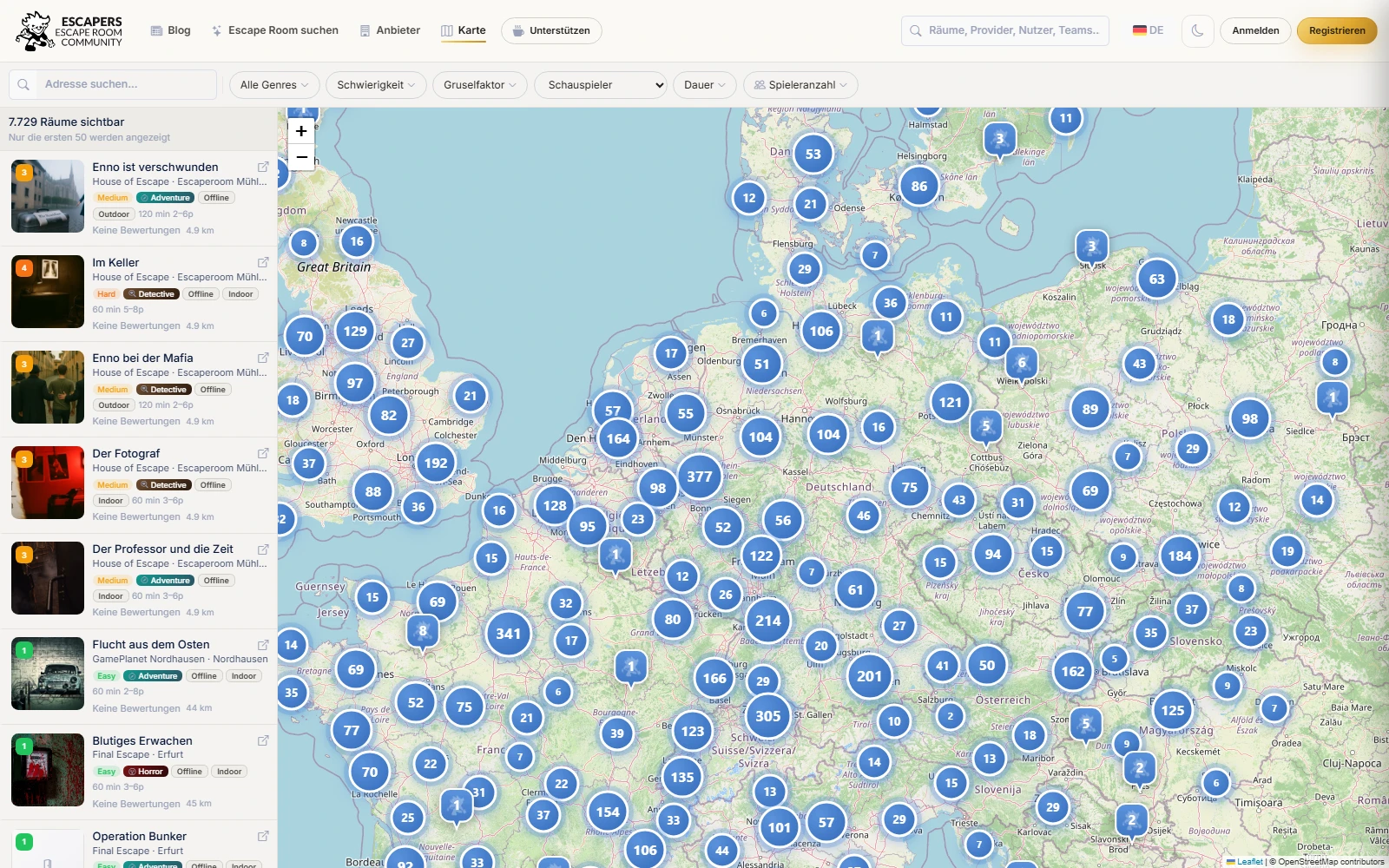Zoom out on the map

301,157
